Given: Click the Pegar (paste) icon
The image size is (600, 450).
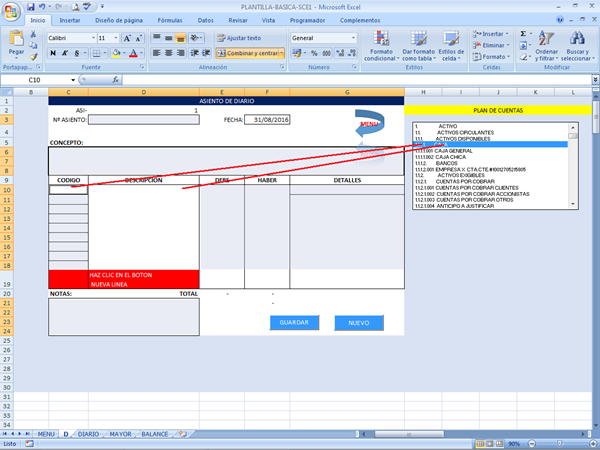Looking at the screenshot, I should (x=16, y=42).
